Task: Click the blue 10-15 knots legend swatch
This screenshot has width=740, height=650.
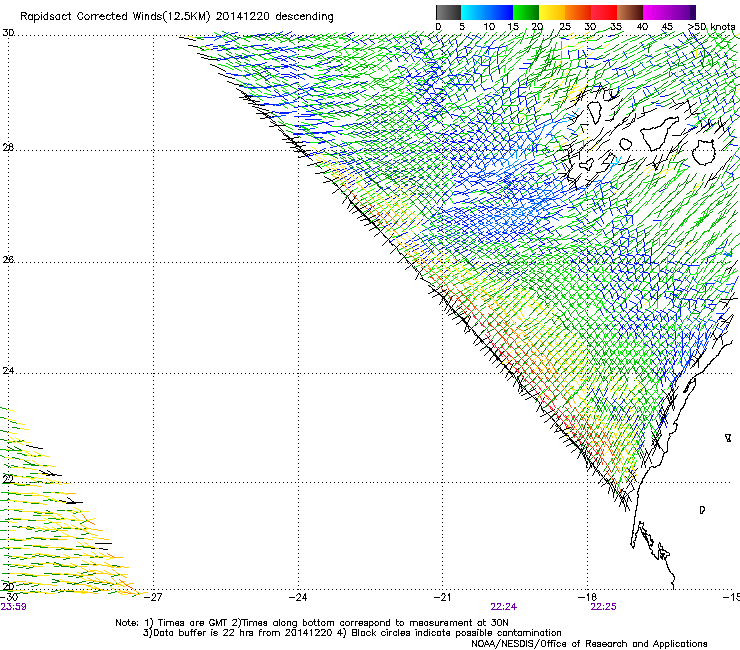Action: point(500,13)
